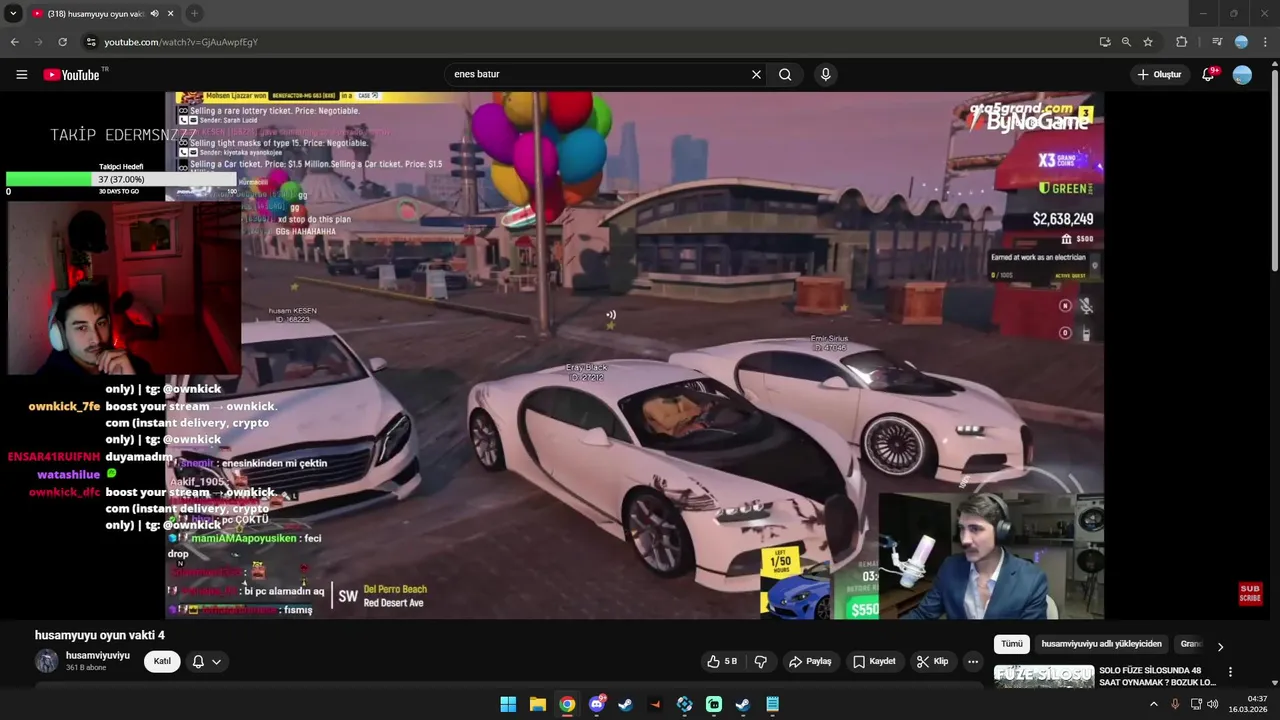Go back in browser history

[x=14, y=42]
